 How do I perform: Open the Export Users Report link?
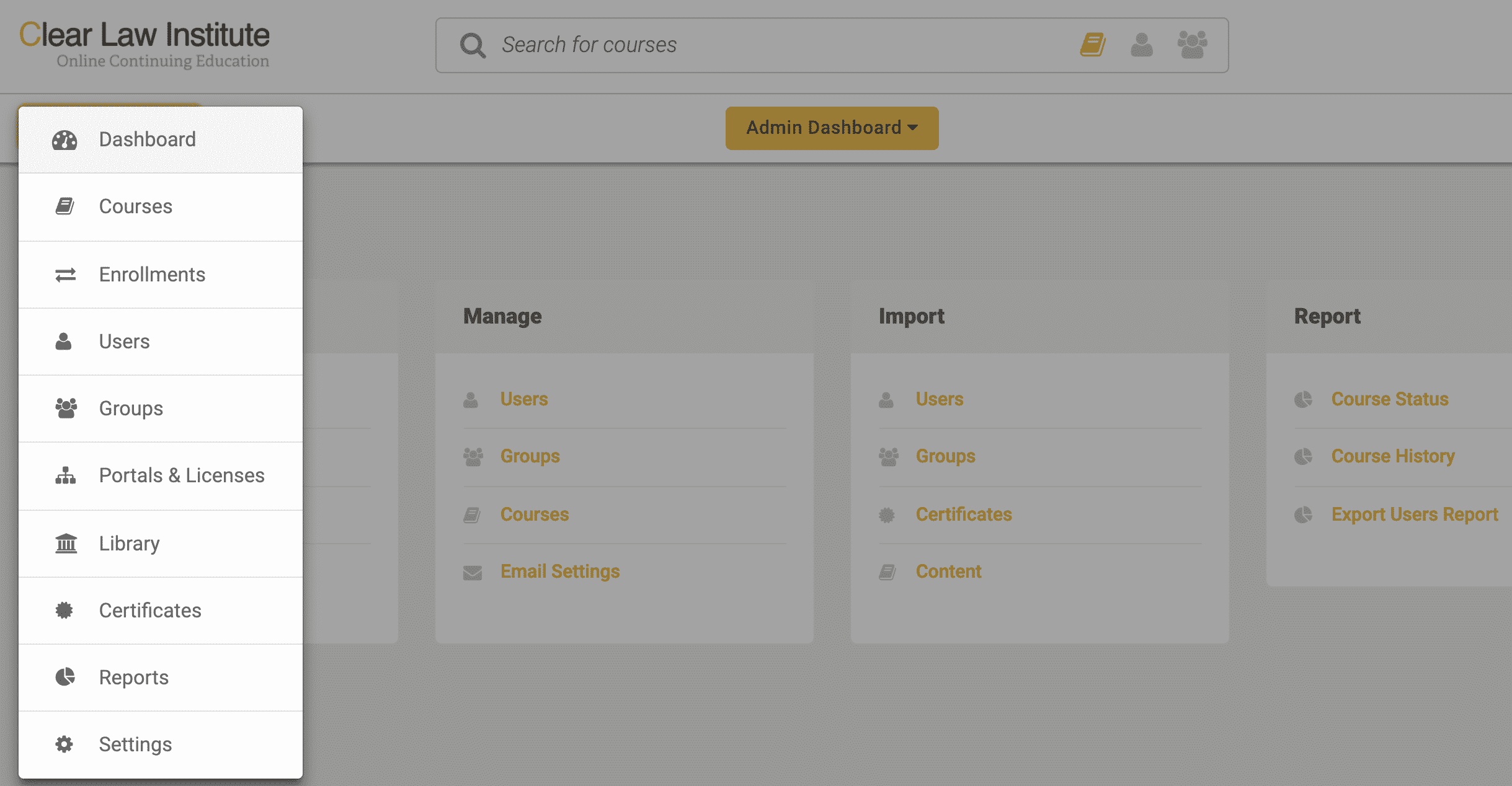[x=1415, y=514]
